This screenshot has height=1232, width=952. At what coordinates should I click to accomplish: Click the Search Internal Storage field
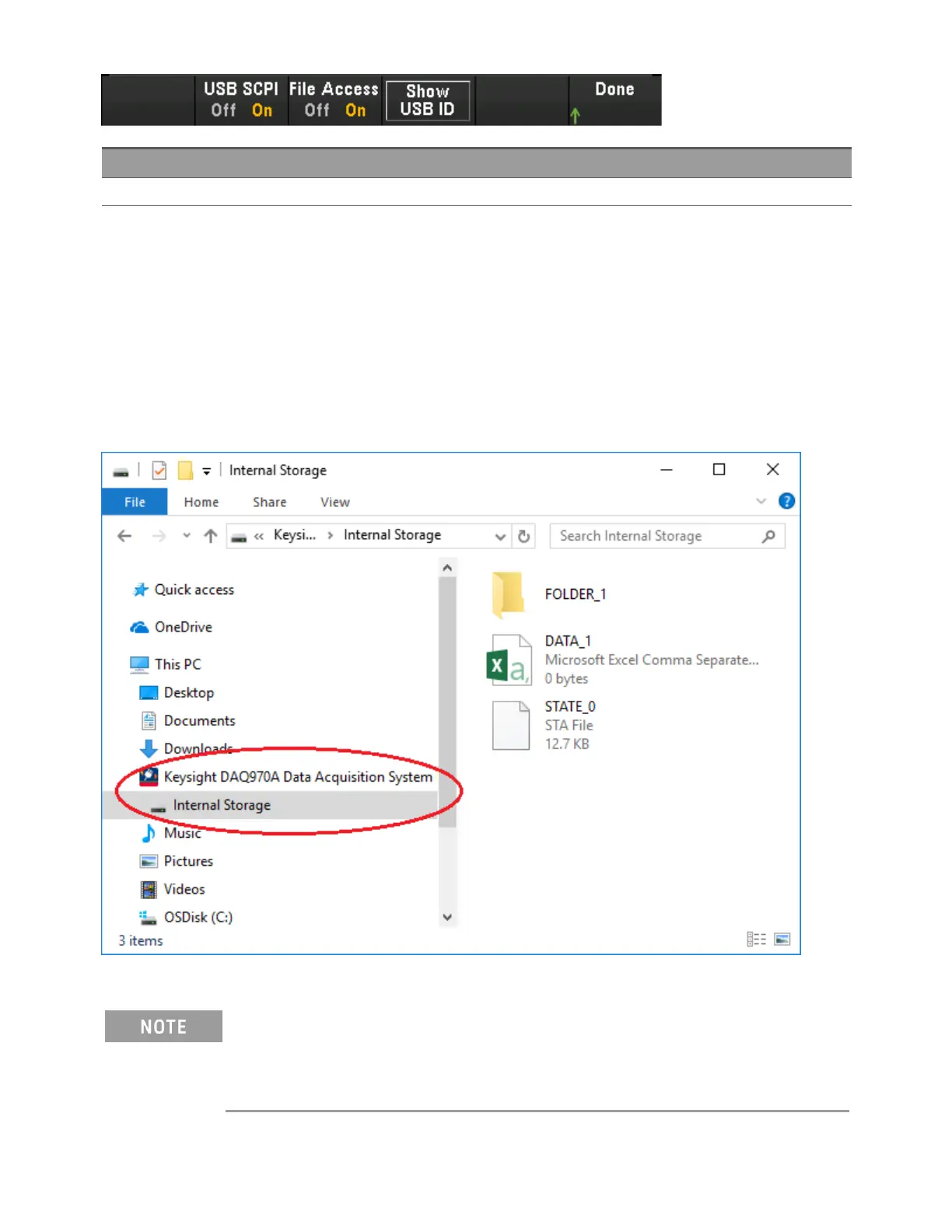(667, 536)
